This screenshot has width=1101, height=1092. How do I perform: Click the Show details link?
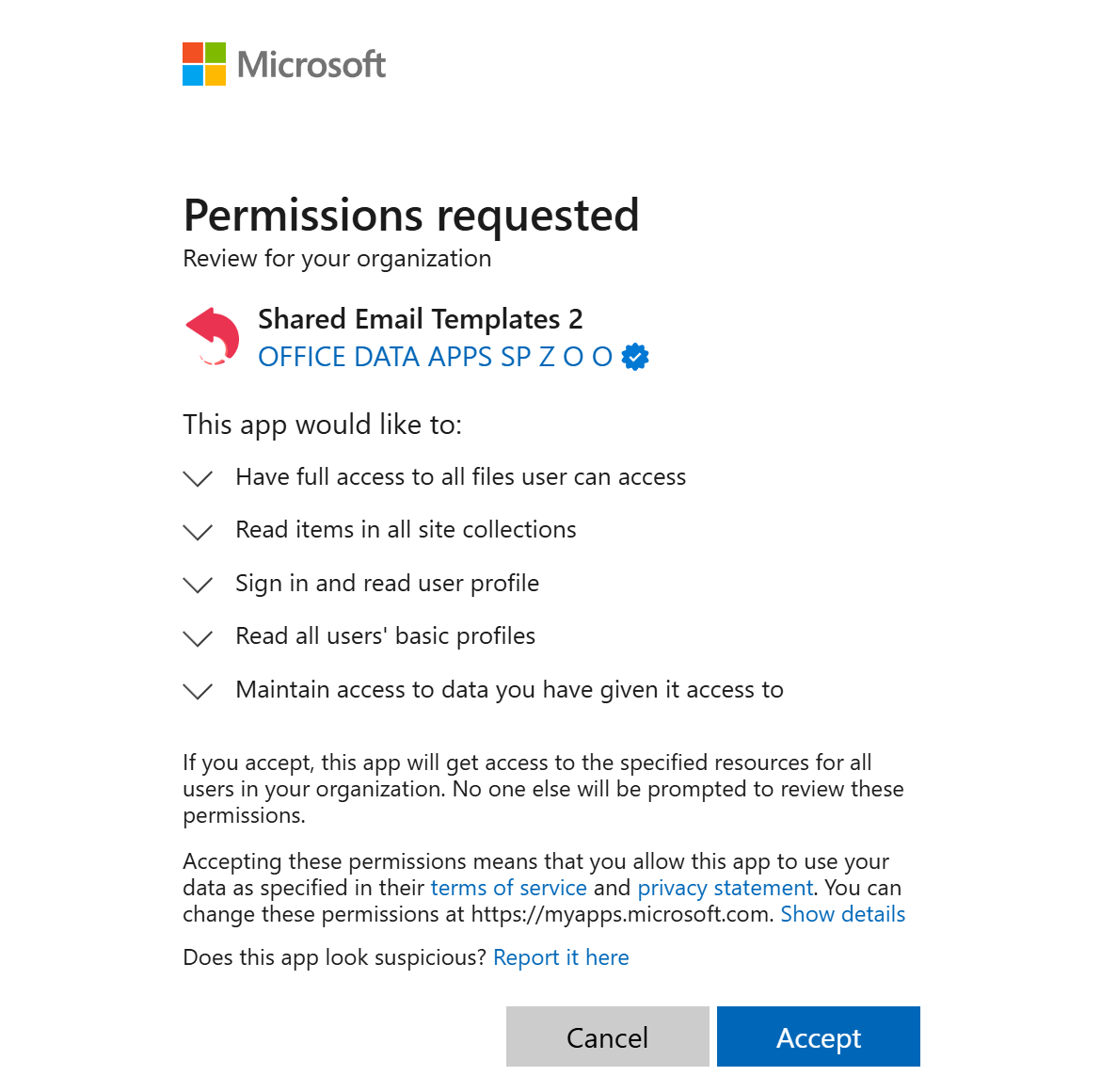point(842,914)
